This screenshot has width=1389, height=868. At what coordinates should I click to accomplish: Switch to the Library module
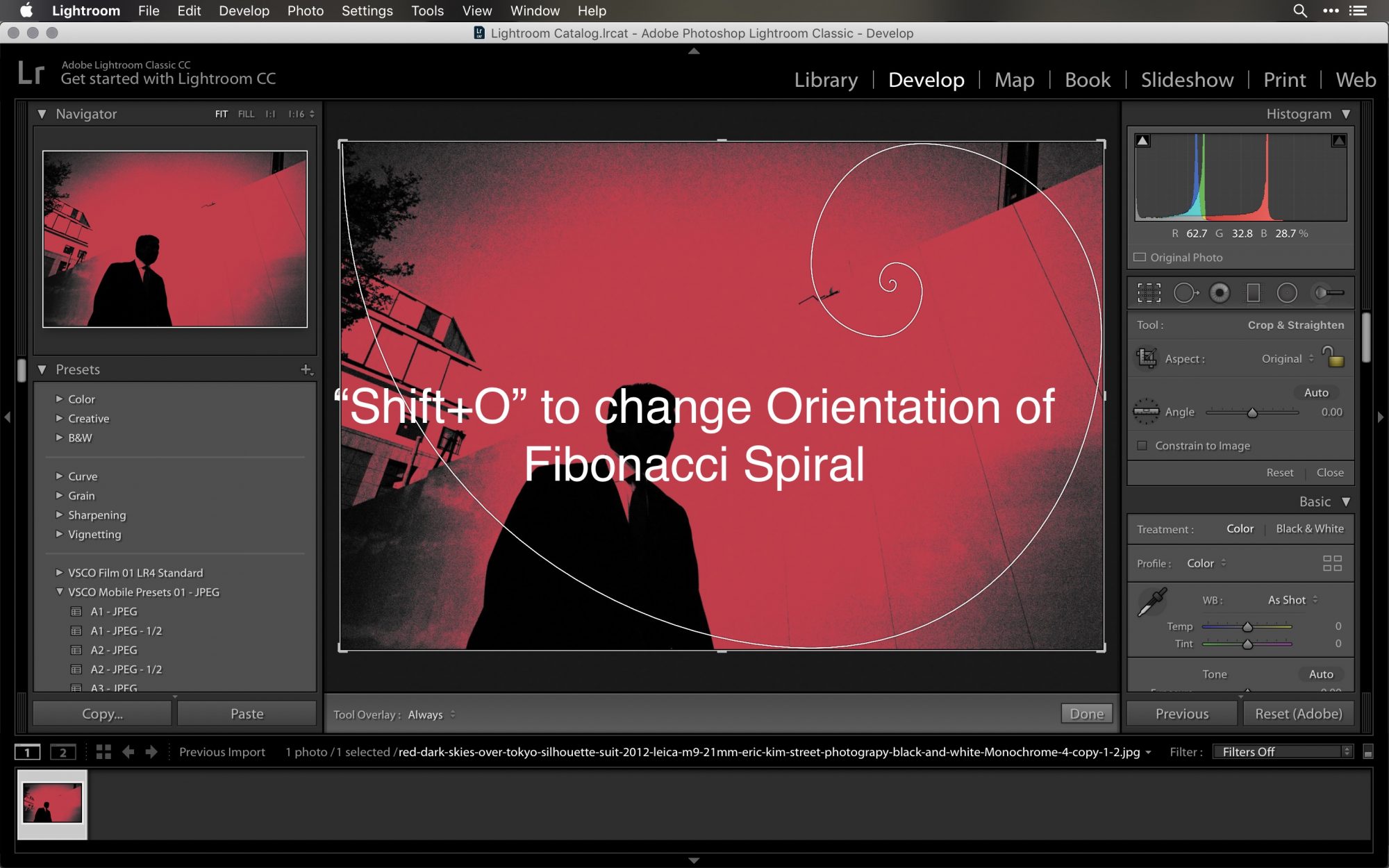tap(826, 80)
